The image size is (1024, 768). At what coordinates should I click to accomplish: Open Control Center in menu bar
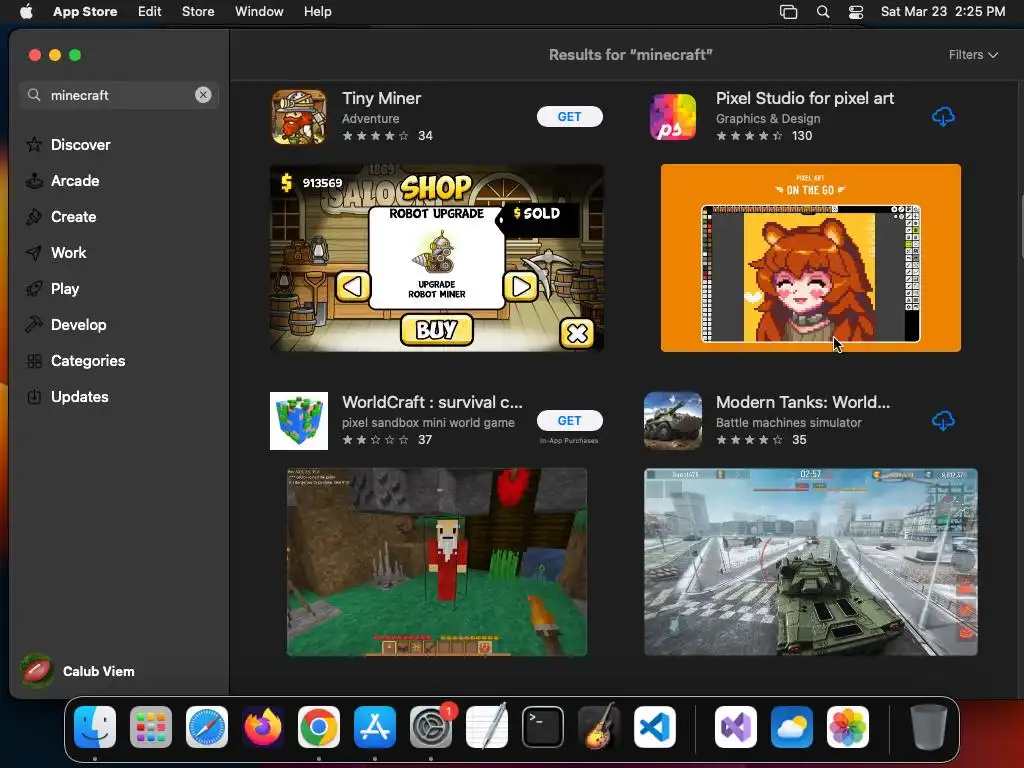click(856, 12)
